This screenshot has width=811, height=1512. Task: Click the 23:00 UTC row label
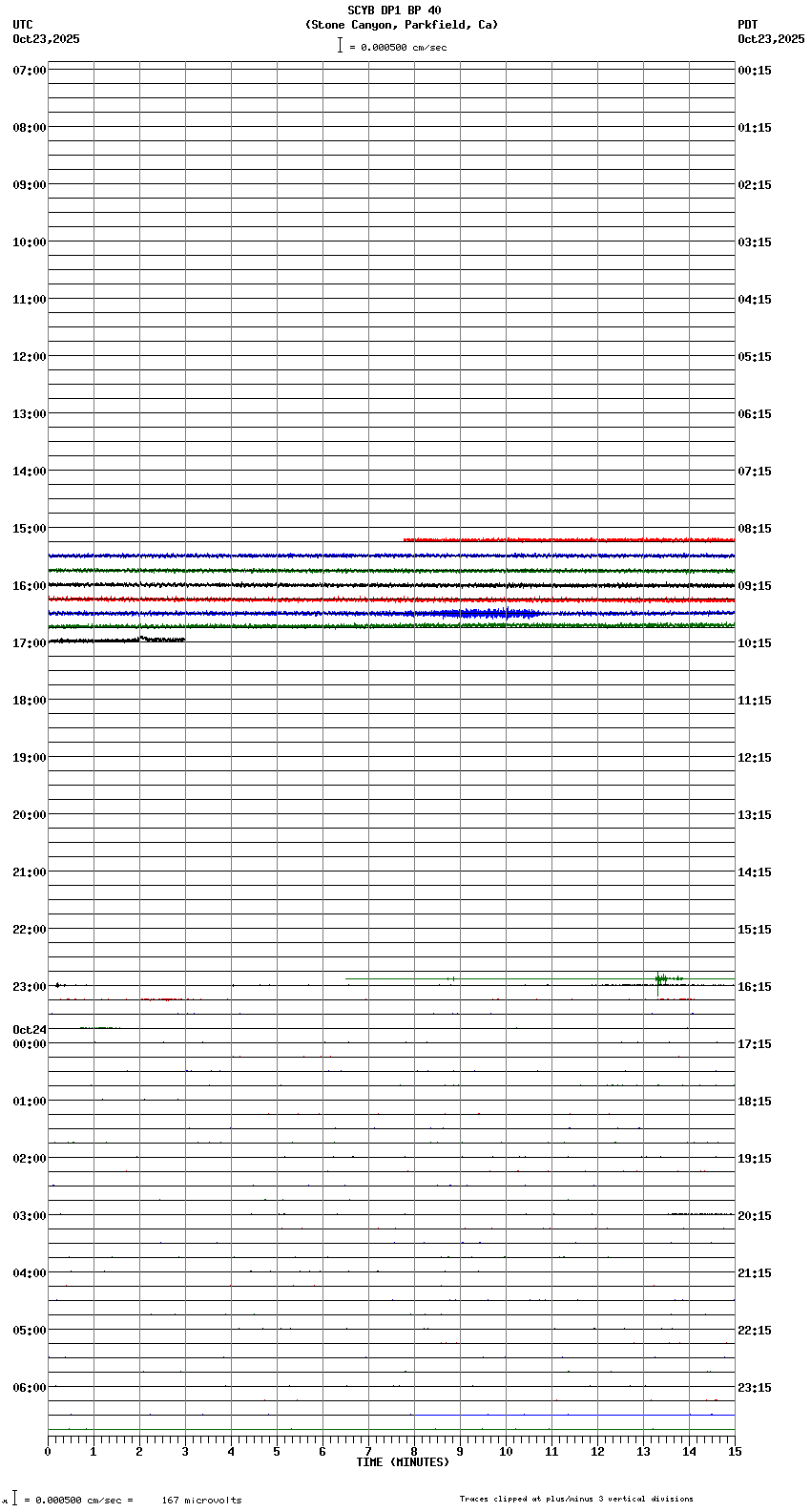[x=30, y=987]
